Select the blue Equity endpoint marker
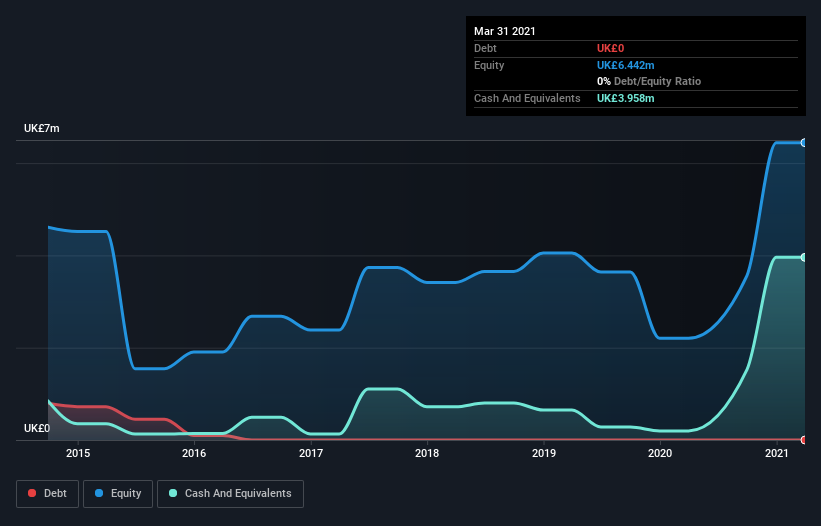This screenshot has height=526, width=821. tap(804, 142)
